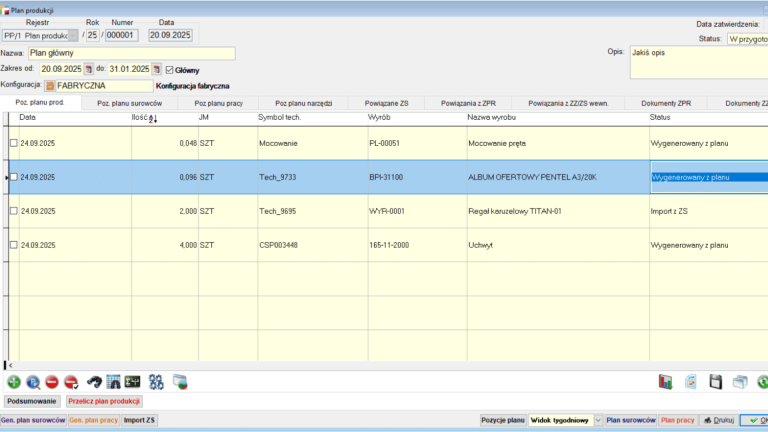Click the green add position icon
The width and height of the screenshot is (768, 432).
(x=14, y=381)
